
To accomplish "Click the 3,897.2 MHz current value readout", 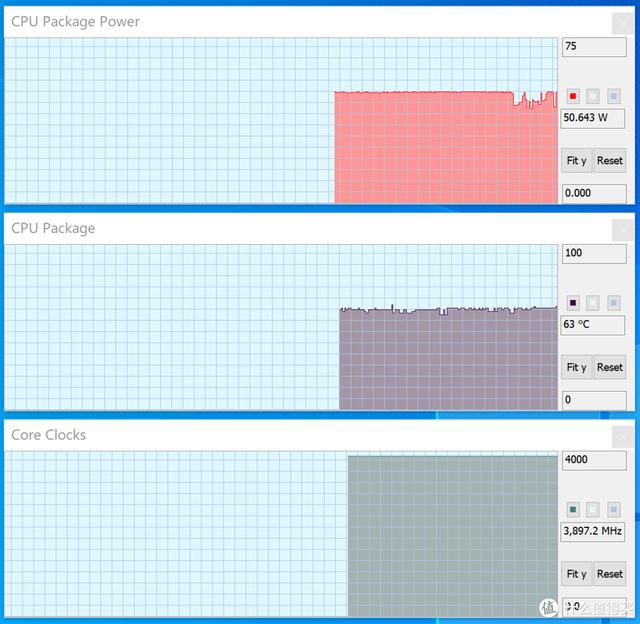I will [x=593, y=531].
